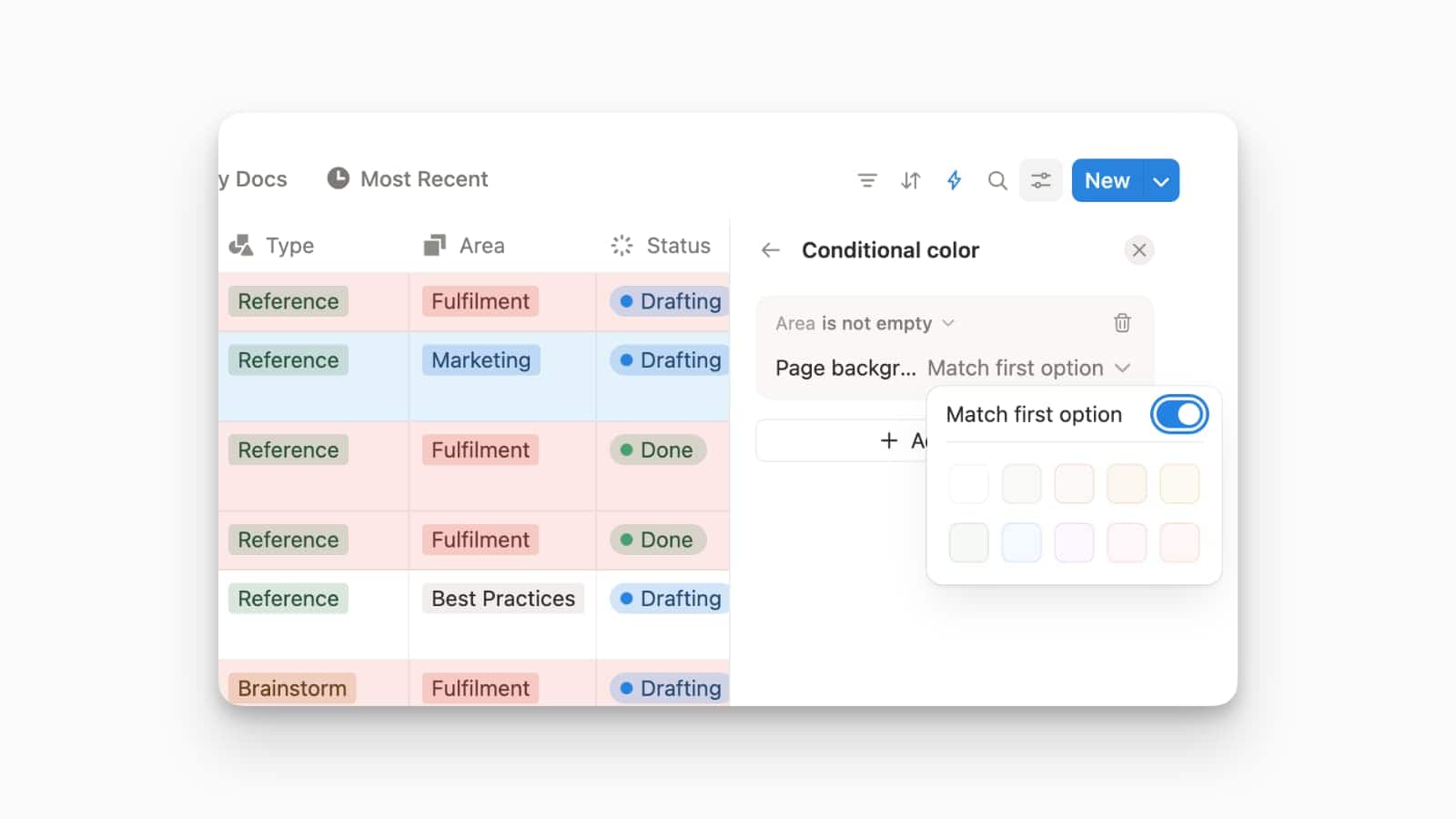Click the sort arrows icon
This screenshot has width=1456, height=819.
(910, 180)
